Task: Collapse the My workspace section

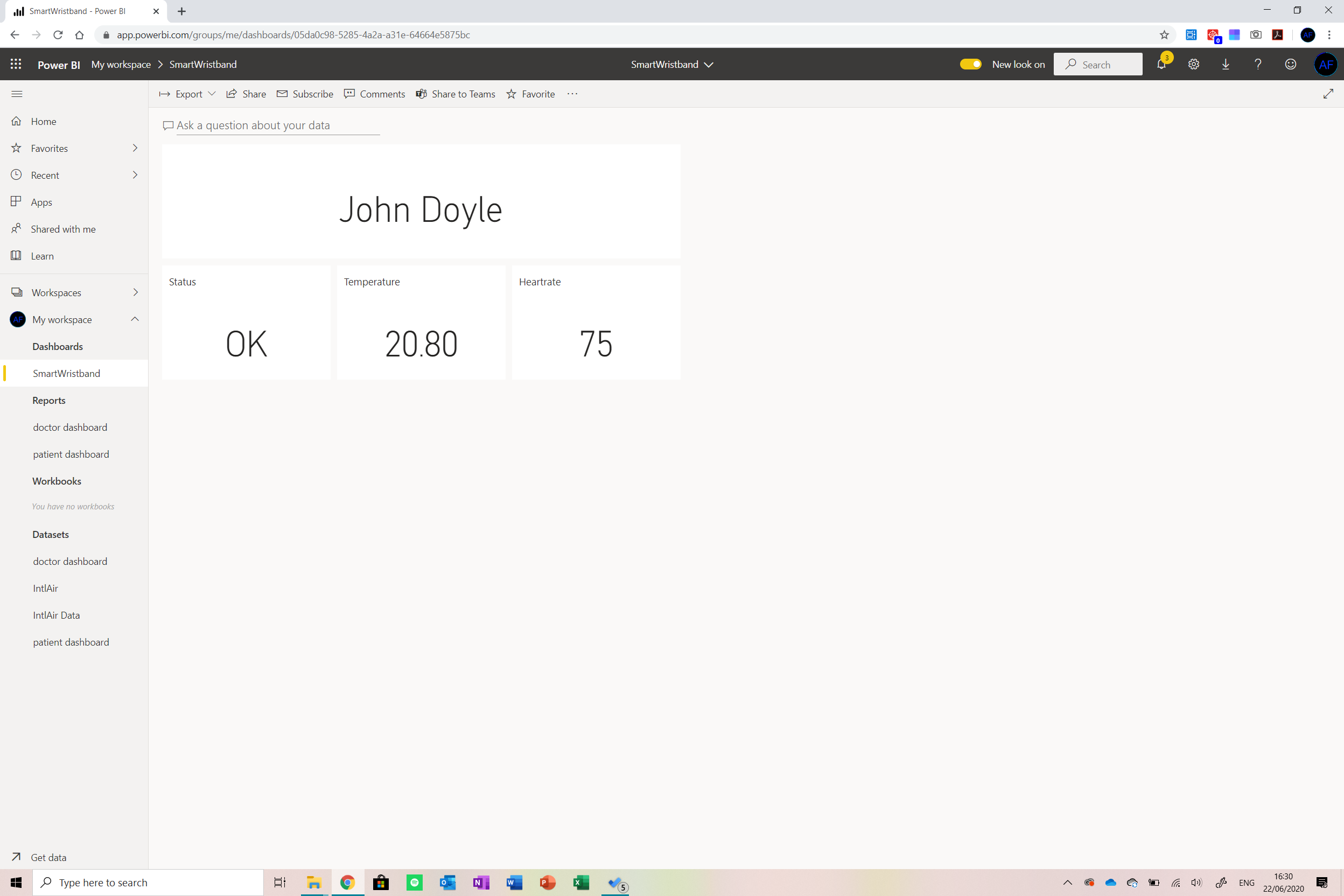Action: click(x=135, y=319)
